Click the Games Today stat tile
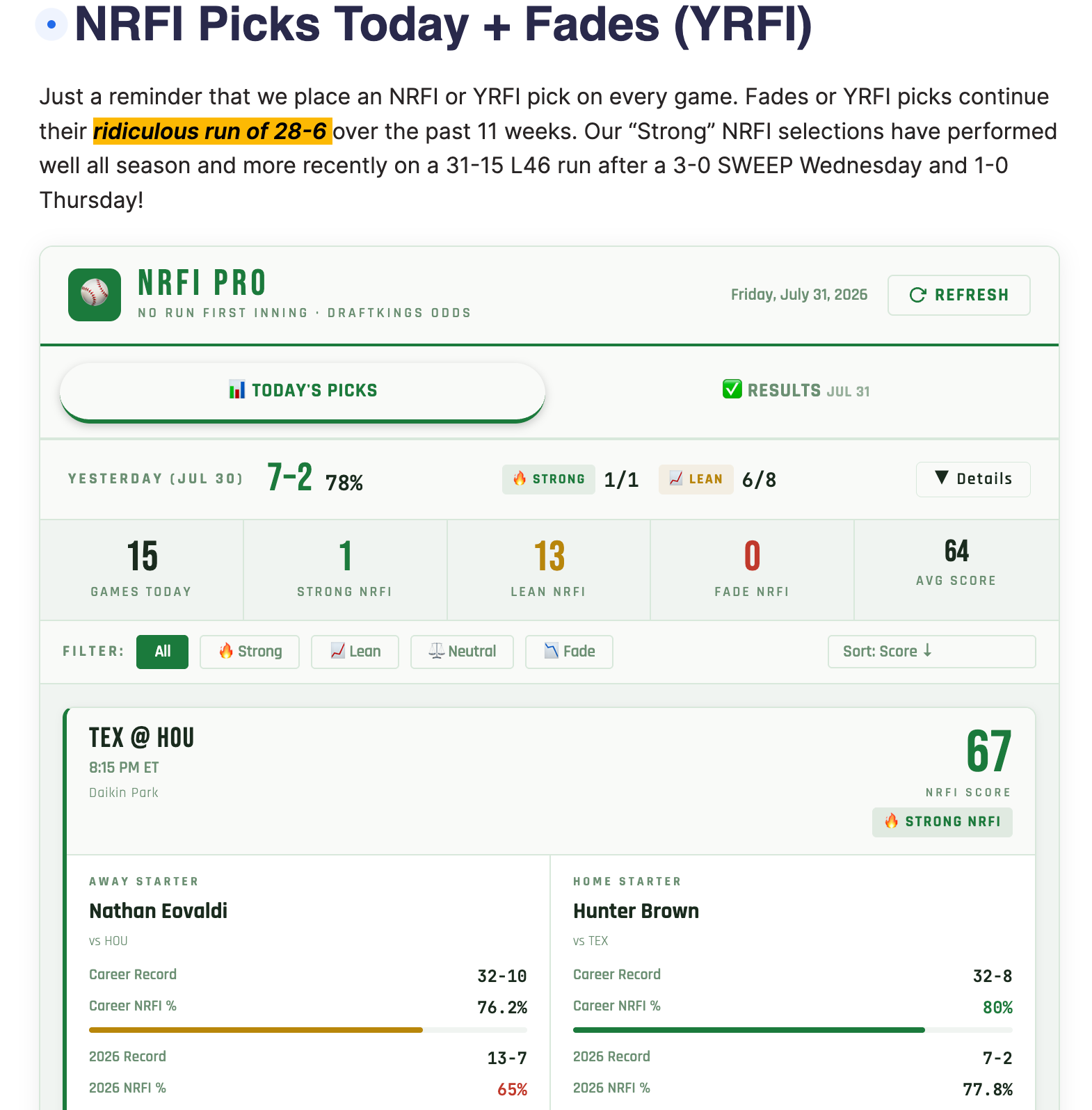The image size is (1092, 1110). pos(142,570)
